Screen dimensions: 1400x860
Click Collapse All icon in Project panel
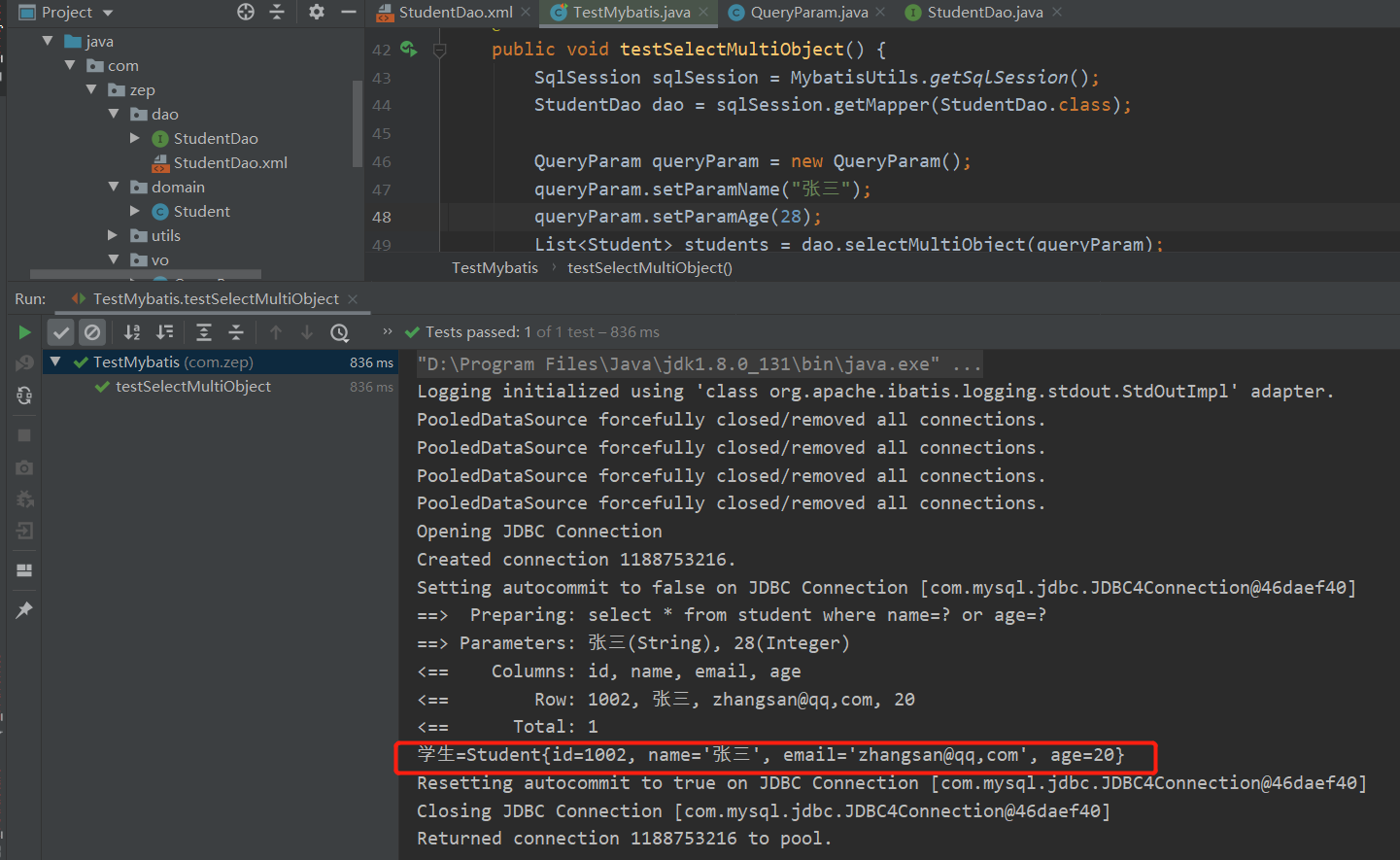click(x=277, y=12)
